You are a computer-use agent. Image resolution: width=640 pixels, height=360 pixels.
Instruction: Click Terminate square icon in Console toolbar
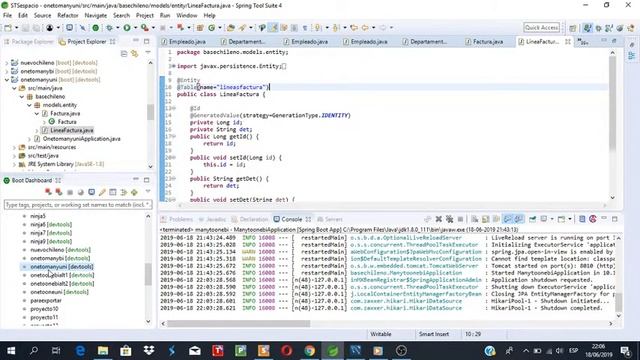[x=460, y=219]
